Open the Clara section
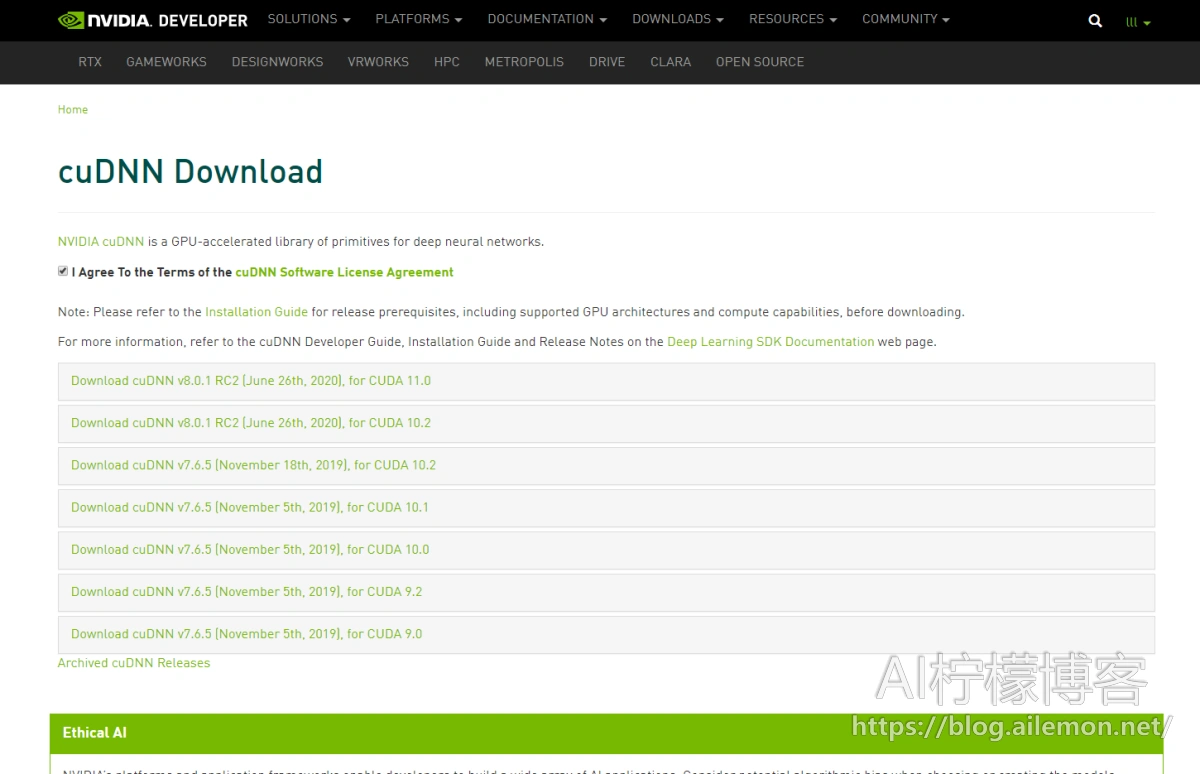This screenshot has width=1200, height=774. (x=670, y=62)
